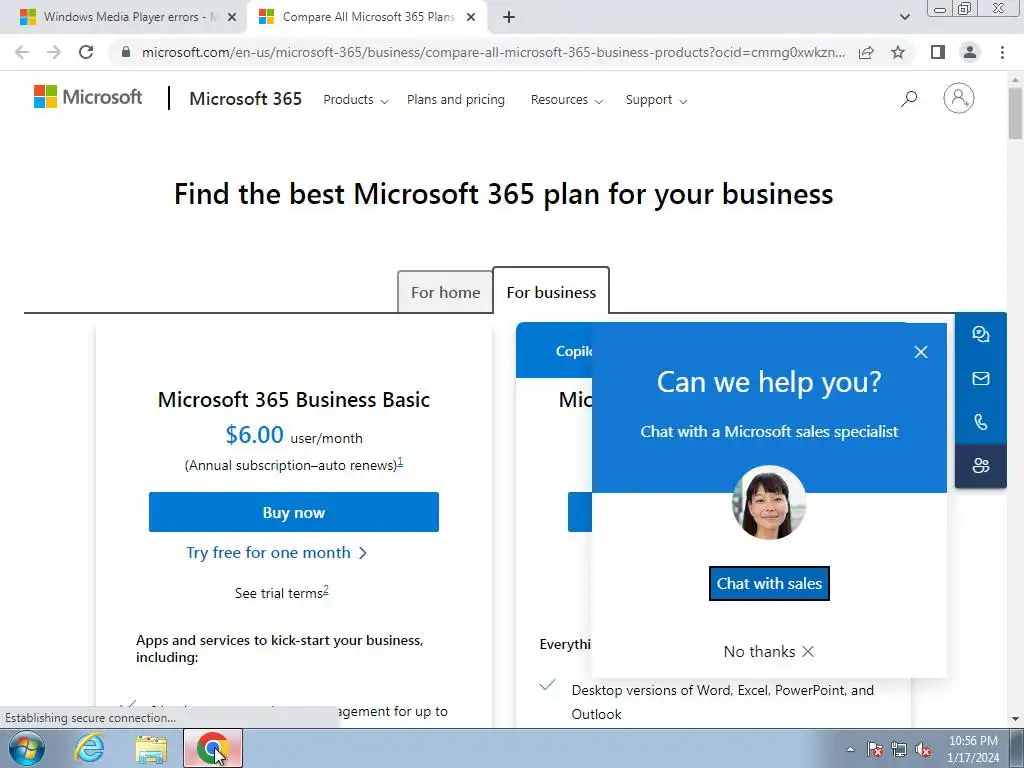Bookmark this page with star icon

[898, 52]
